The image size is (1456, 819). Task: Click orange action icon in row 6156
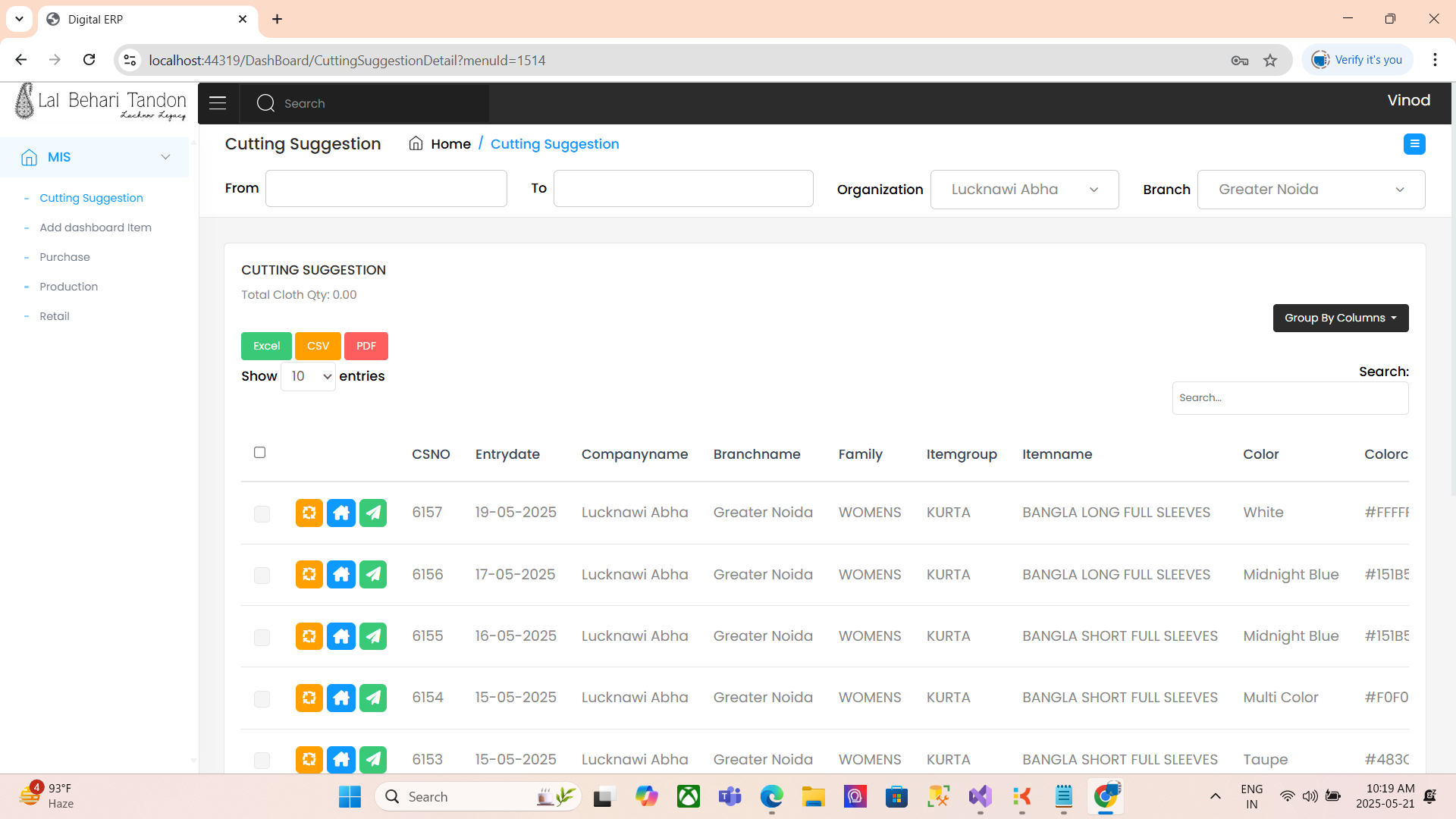pyautogui.click(x=309, y=575)
